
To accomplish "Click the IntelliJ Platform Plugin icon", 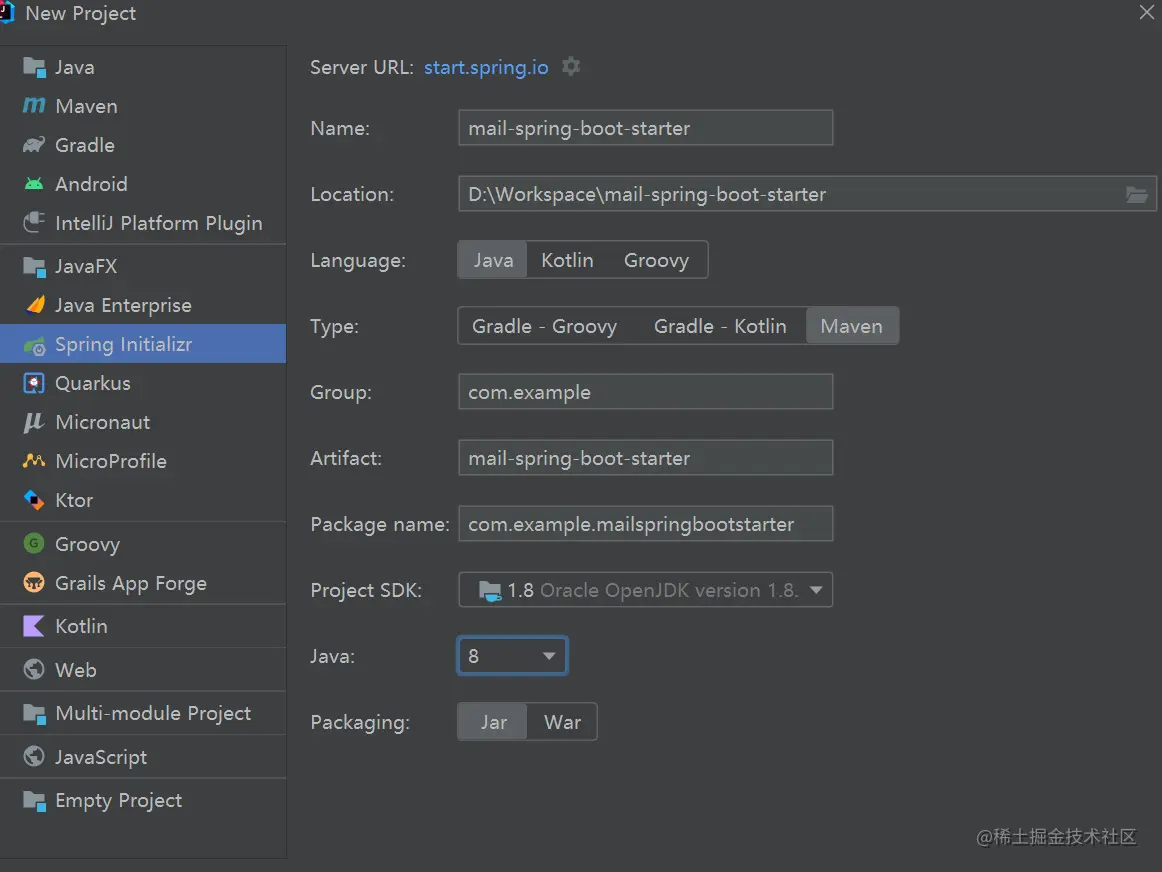I will (x=34, y=222).
